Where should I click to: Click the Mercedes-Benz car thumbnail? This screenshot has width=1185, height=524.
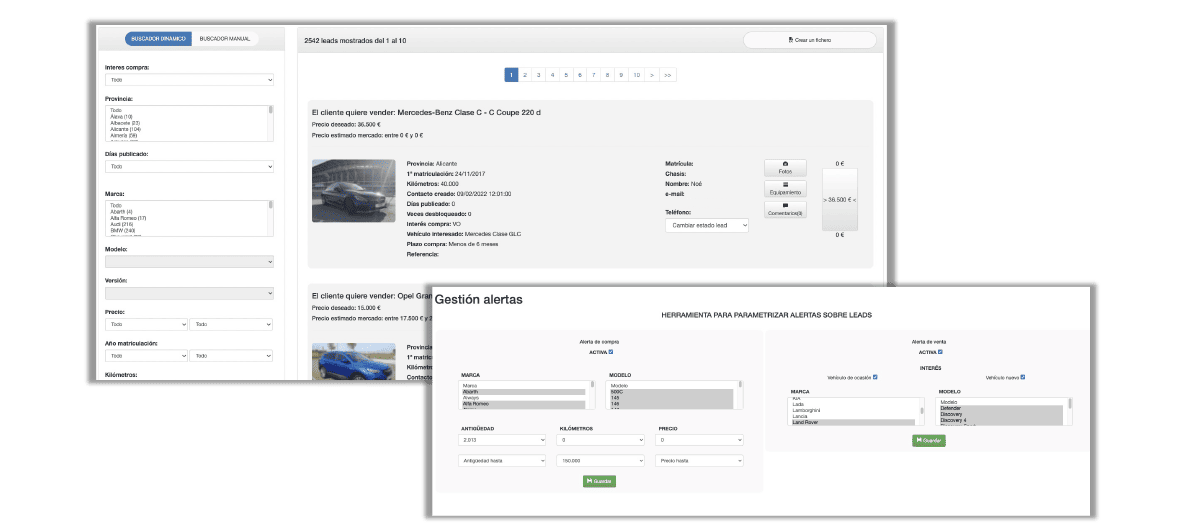[x=353, y=191]
